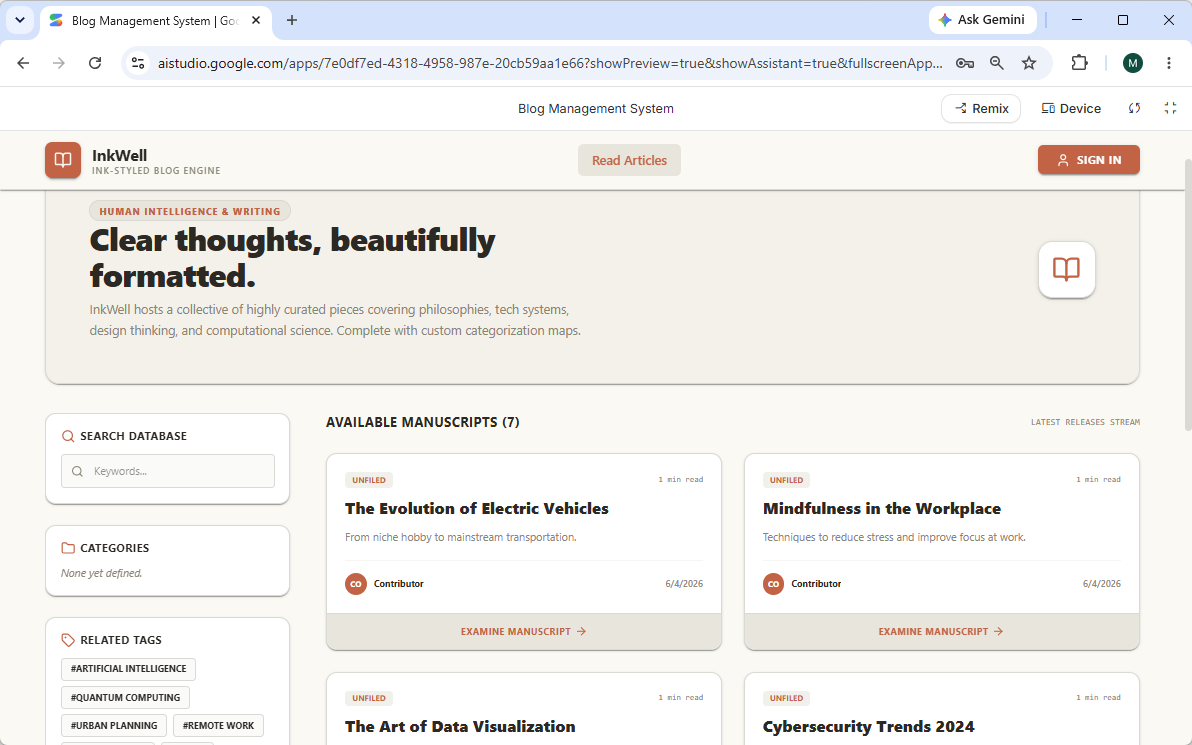Open Mindfulness in the Workplace title
1192x745 pixels.
[x=882, y=509]
